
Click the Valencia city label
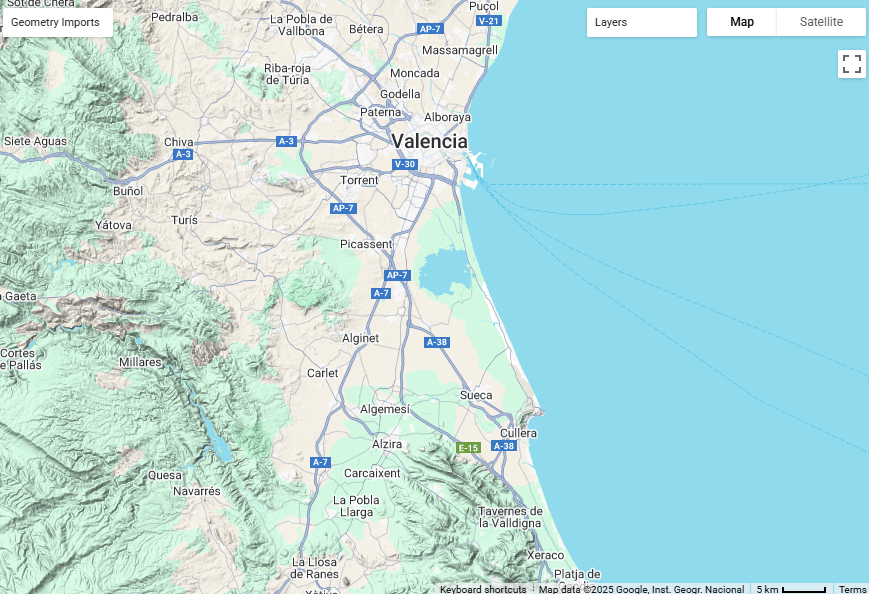click(x=430, y=141)
